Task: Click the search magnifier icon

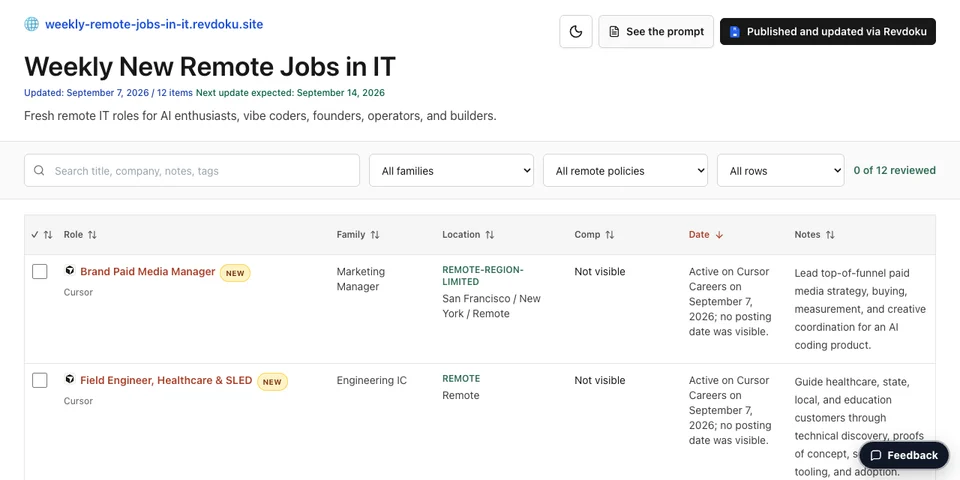Action: click(39, 170)
